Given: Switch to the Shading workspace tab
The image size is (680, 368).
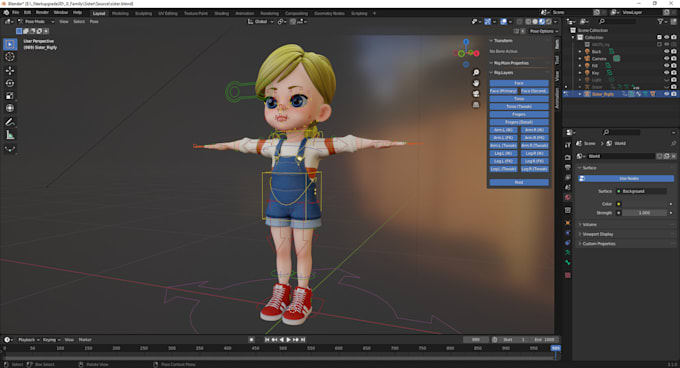Looking at the screenshot, I should click(221, 13).
